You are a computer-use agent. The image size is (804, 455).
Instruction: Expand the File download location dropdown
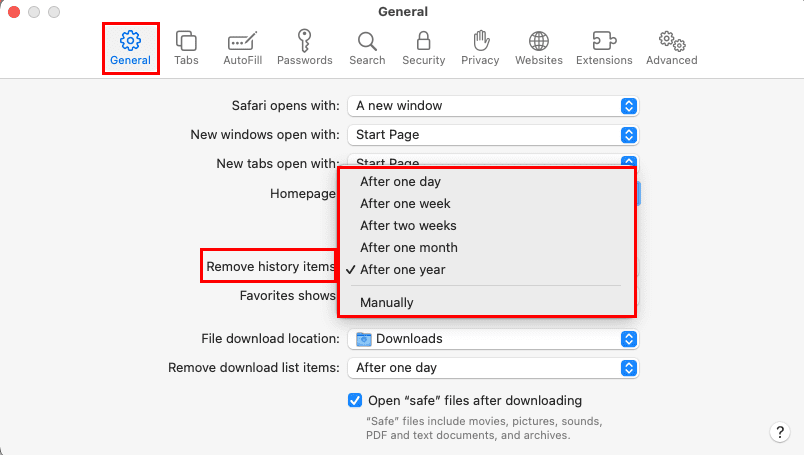(493, 339)
